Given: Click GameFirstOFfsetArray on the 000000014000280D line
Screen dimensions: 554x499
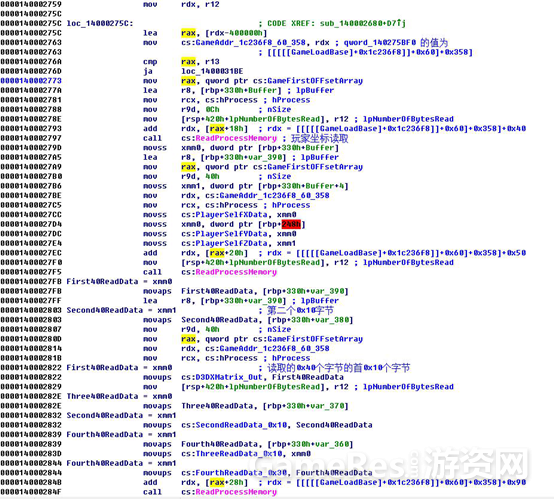Looking at the screenshot, I should (x=315, y=339).
